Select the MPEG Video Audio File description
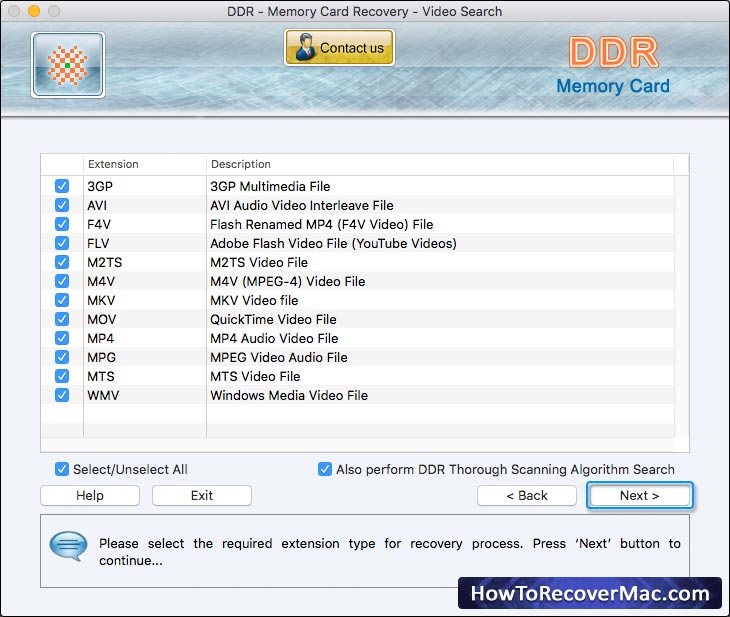Viewport: 730px width, 617px height. 279,358
